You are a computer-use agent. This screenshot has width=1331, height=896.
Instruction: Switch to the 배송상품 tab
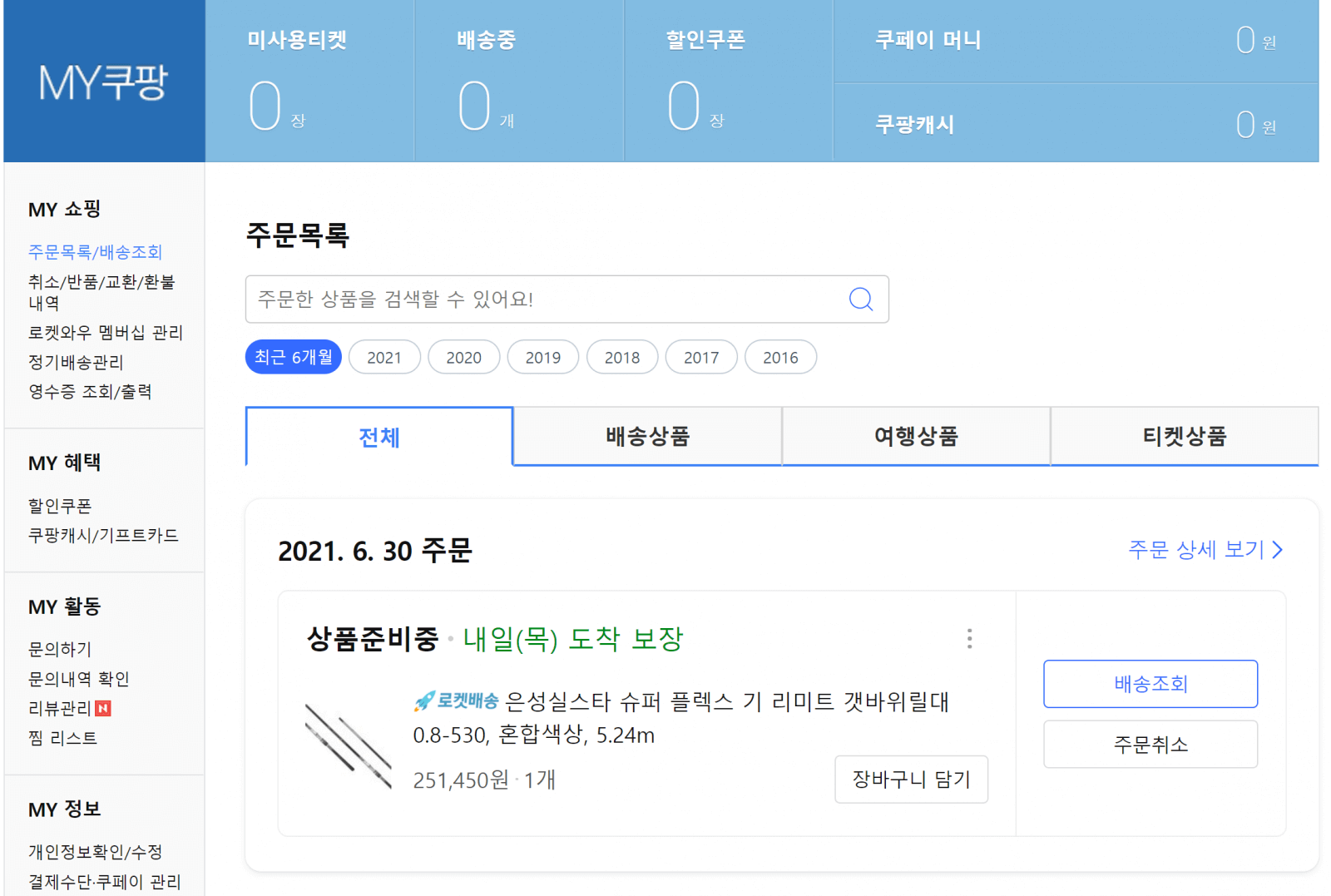pos(647,436)
